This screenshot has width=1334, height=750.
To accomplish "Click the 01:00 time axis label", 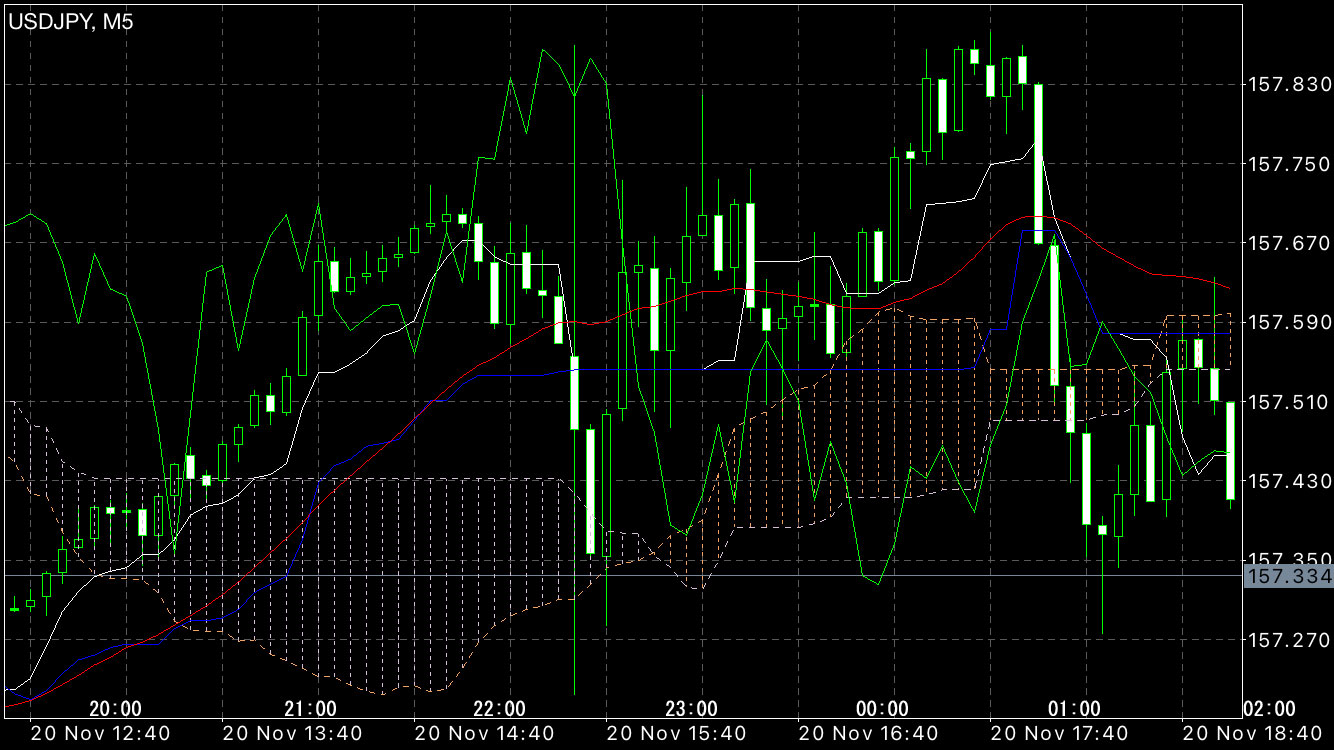I will point(1074,708).
